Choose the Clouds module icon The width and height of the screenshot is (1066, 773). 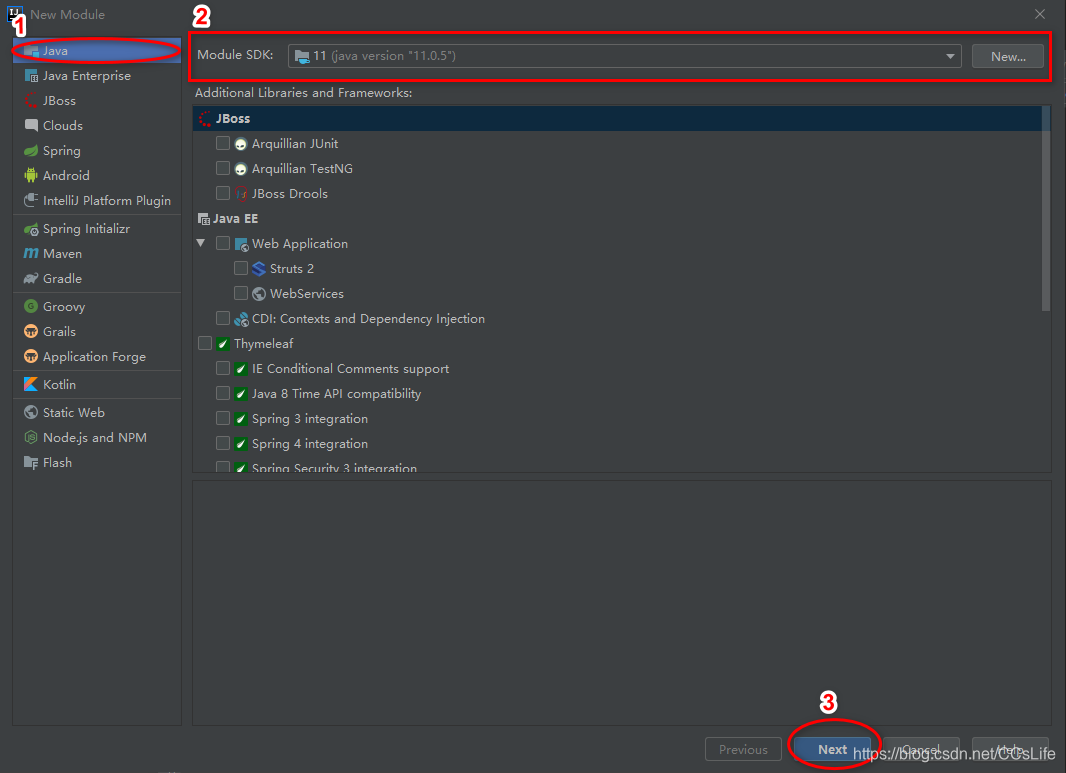31,125
